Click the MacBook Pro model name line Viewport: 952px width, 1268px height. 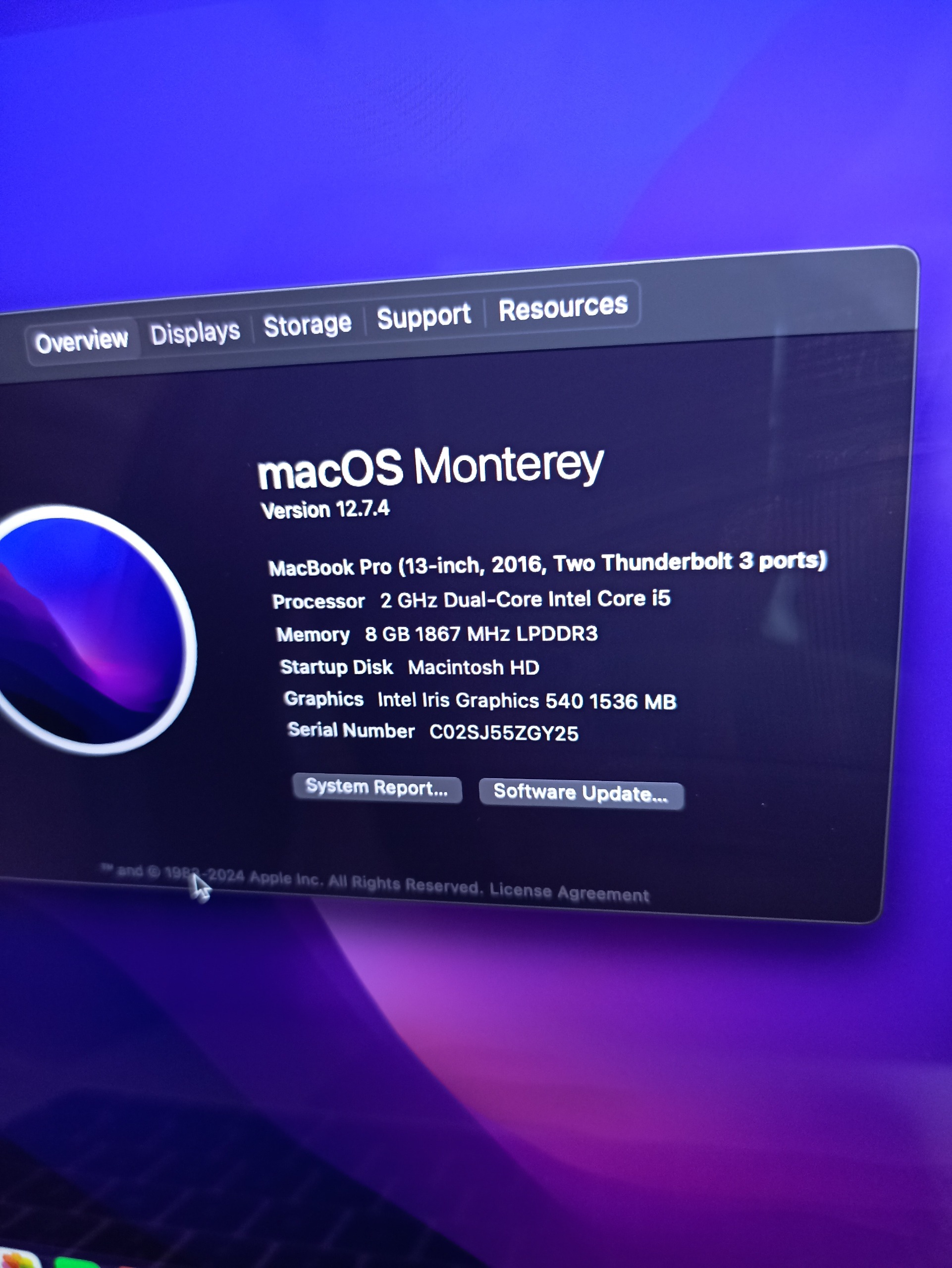click(x=547, y=564)
